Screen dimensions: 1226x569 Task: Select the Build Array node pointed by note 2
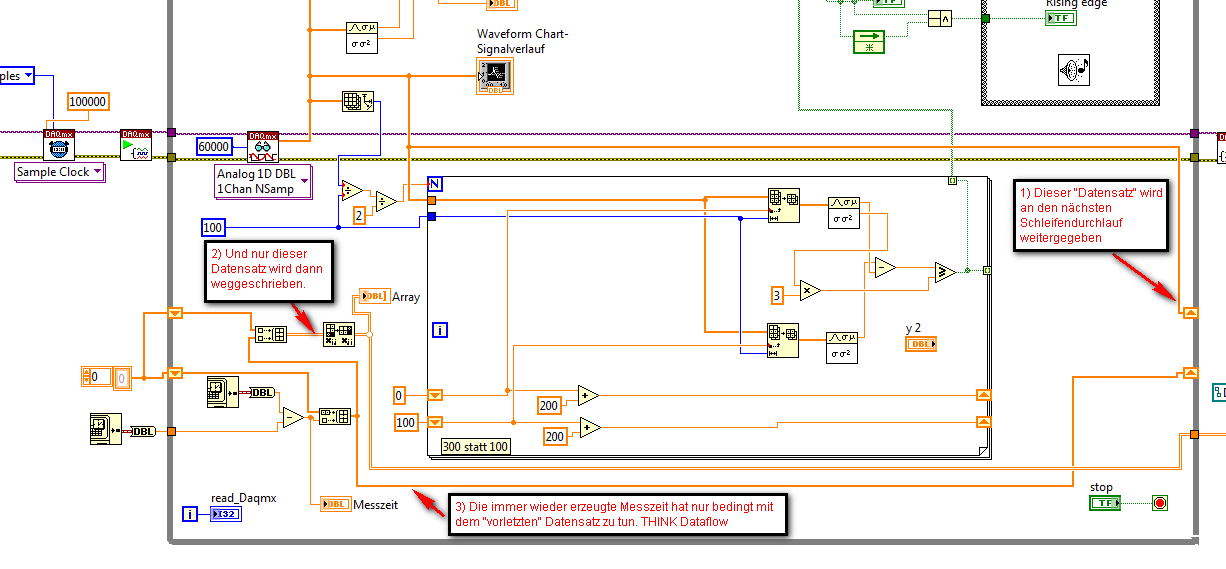tap(269, 335)
